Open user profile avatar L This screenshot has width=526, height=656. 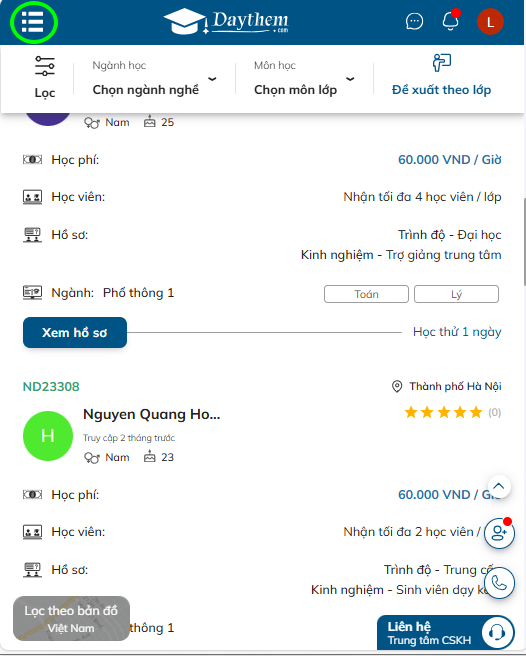click(x=490, y=21)
